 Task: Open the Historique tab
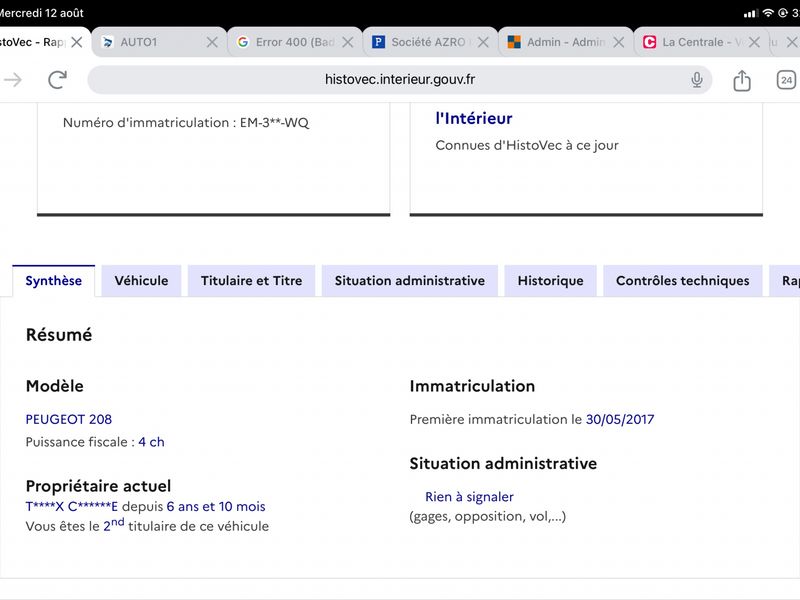coord(551,281)
